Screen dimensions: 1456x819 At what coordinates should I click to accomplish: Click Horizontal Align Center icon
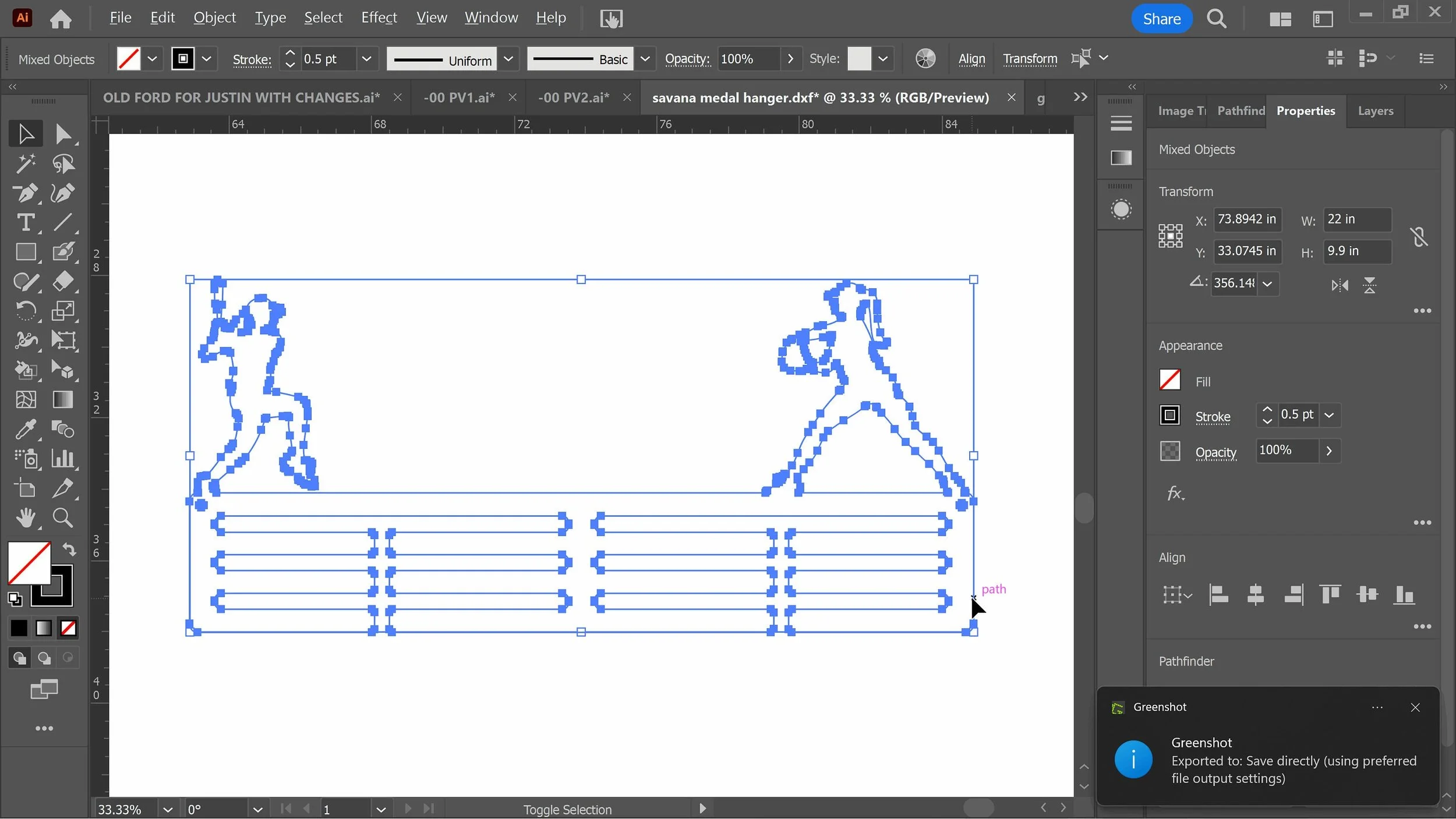click(1255, 595)
